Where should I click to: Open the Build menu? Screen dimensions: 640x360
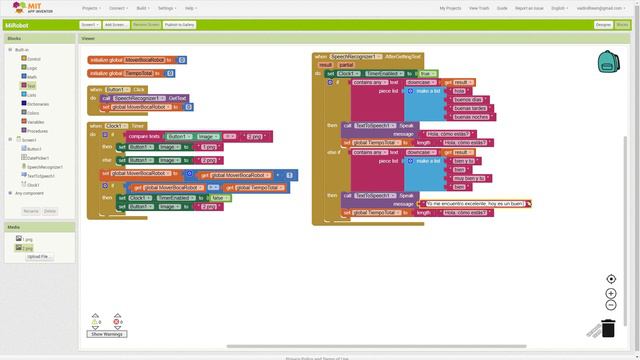coord(143,8)
